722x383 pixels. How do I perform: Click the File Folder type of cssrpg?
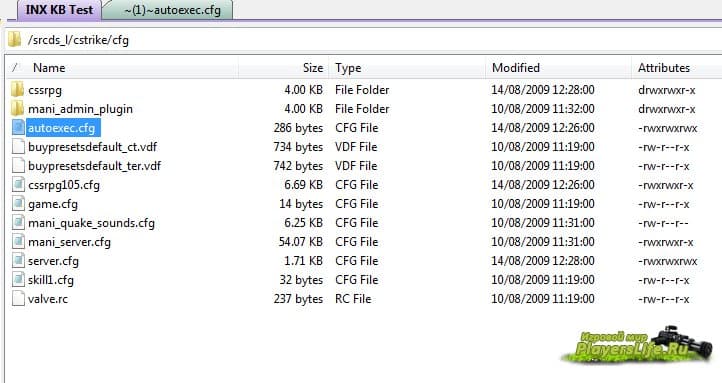point(362,90)
